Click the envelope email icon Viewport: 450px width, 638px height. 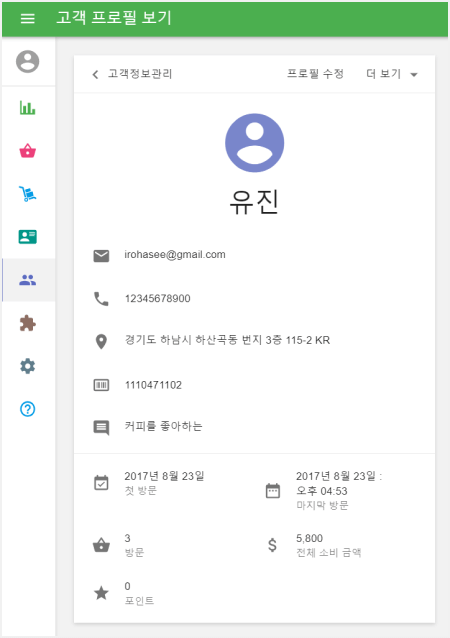[x=101, y=256]
